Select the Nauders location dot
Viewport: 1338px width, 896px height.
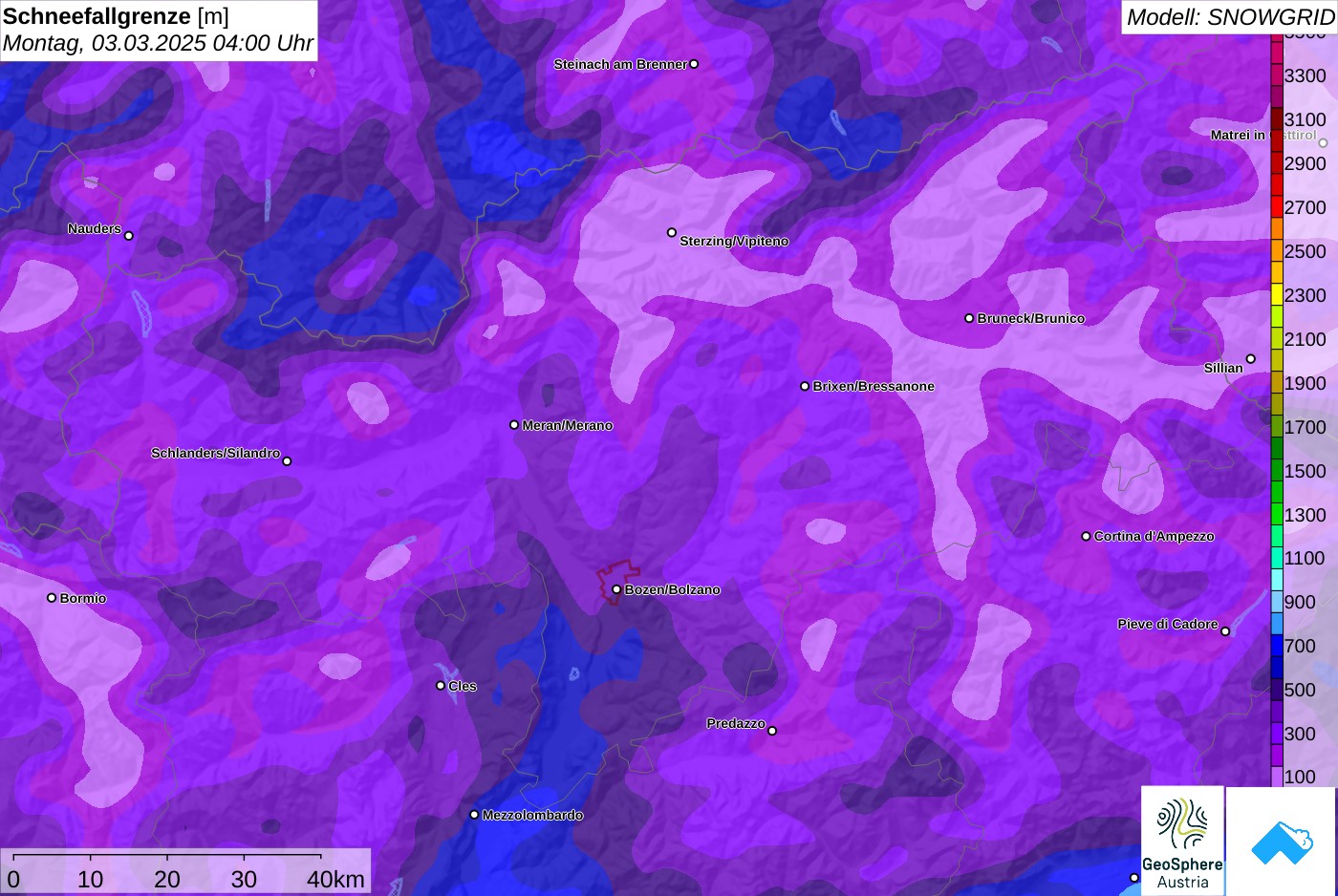[x=129, y=236]
